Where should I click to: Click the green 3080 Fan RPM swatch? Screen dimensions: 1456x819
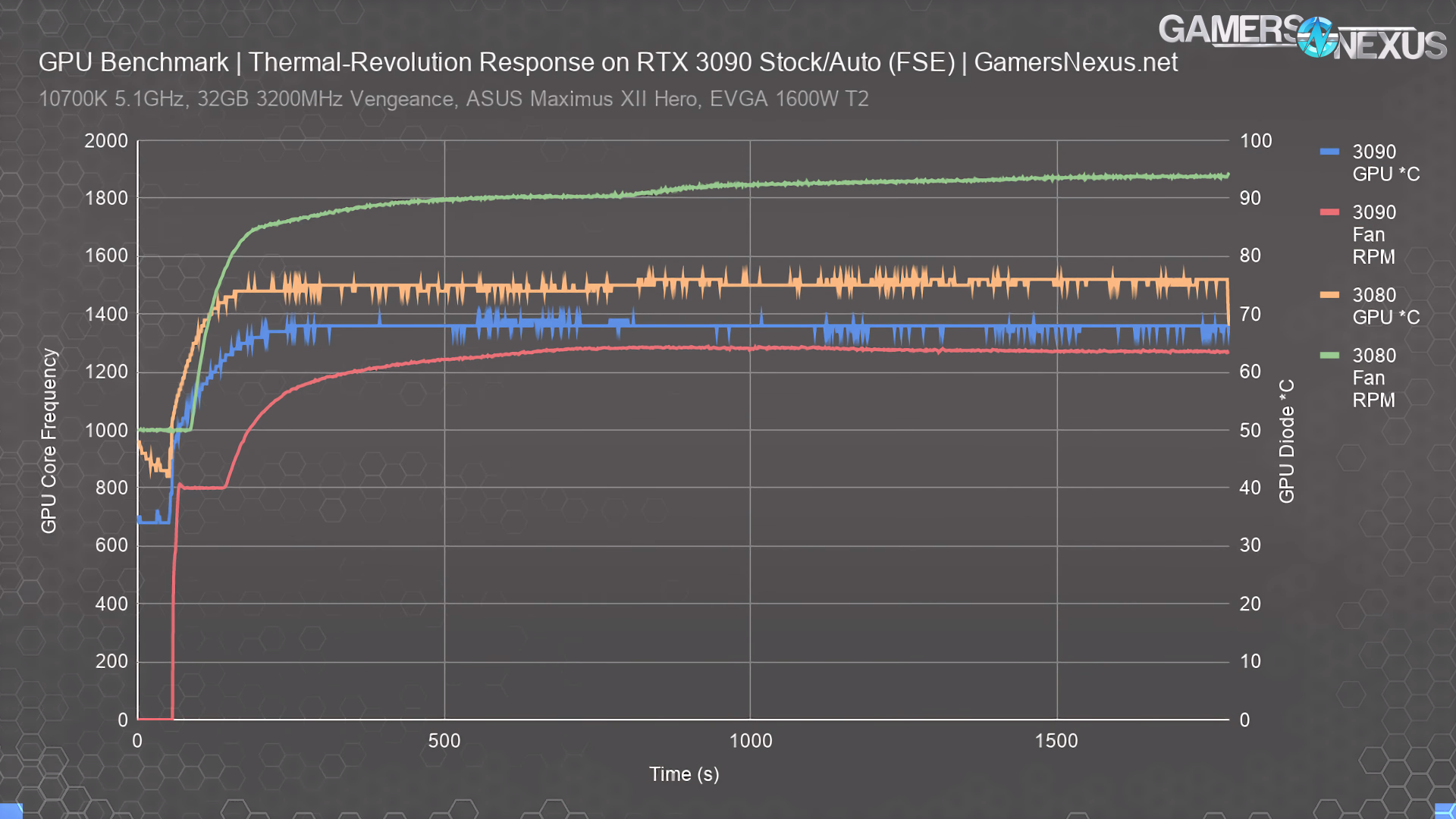[x=1329, y=356]
